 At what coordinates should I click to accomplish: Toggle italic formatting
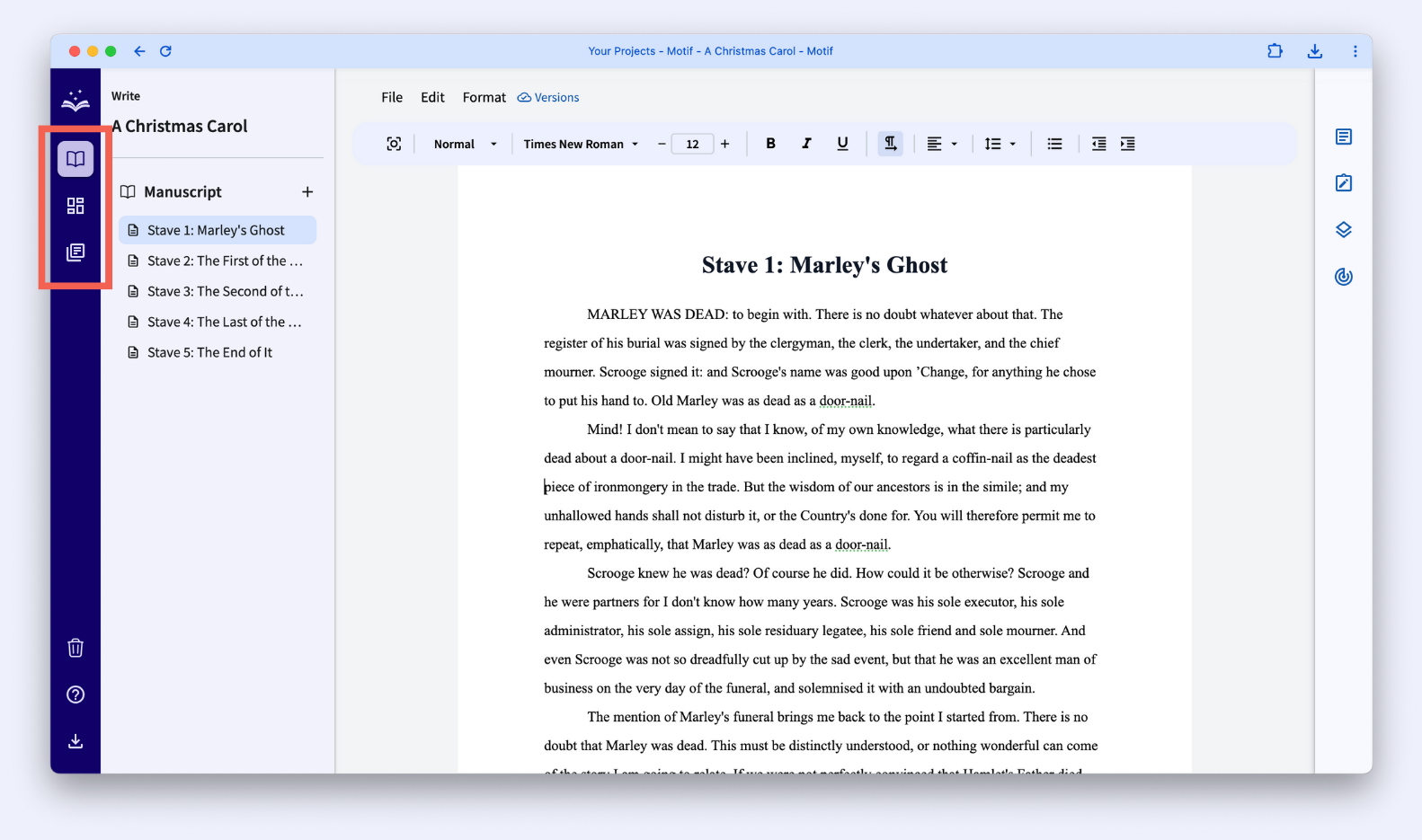click(x=806, y=144)
